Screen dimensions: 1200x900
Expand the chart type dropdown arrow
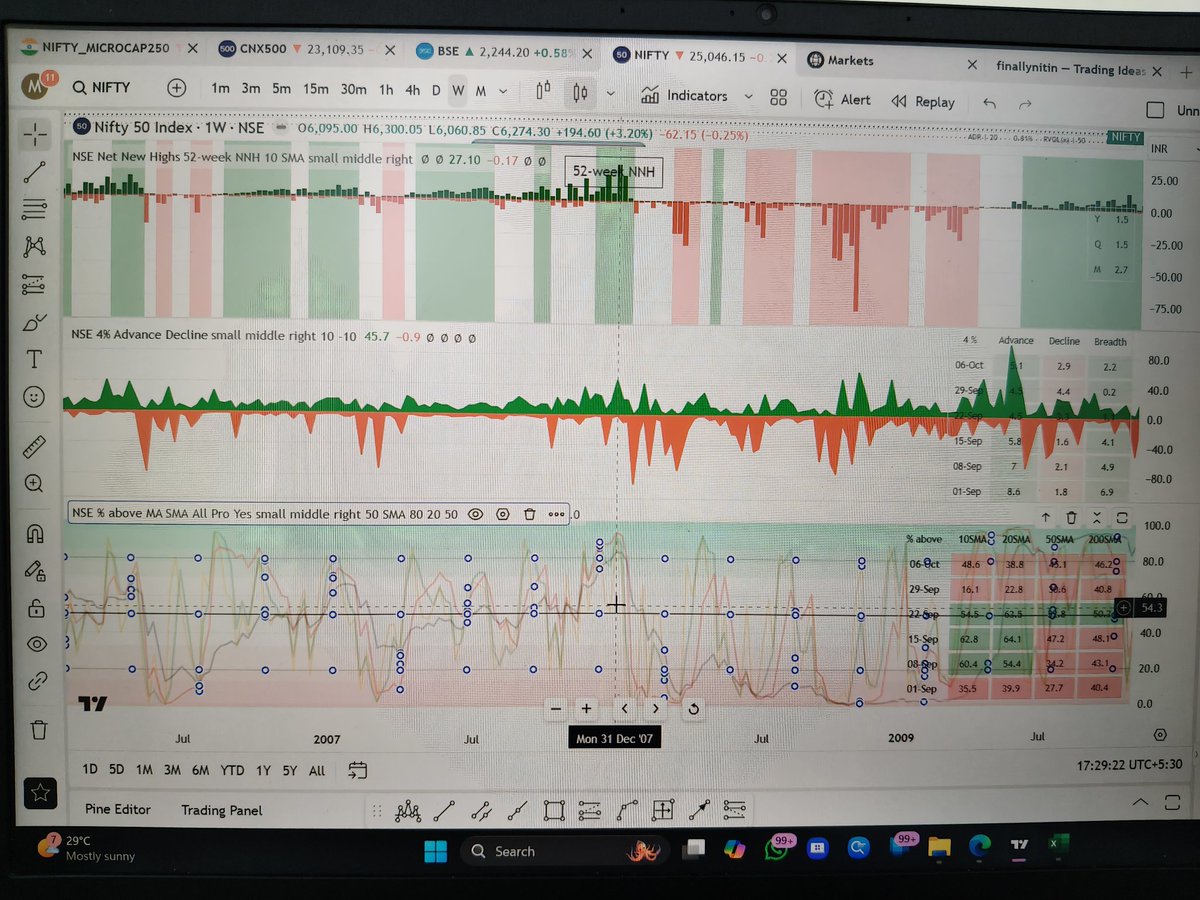tap(610, 94)
